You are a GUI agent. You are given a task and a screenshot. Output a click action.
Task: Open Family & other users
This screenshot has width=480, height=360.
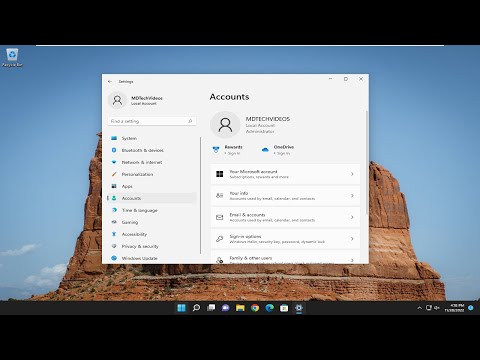[285, 257]
